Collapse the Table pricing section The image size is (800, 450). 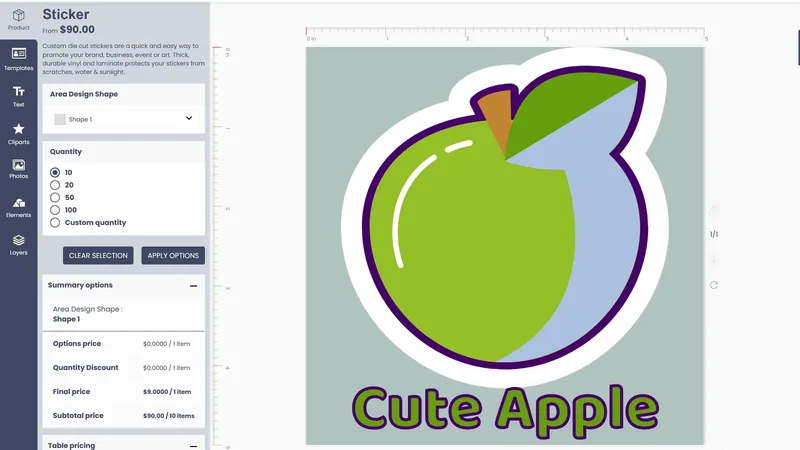193,446
